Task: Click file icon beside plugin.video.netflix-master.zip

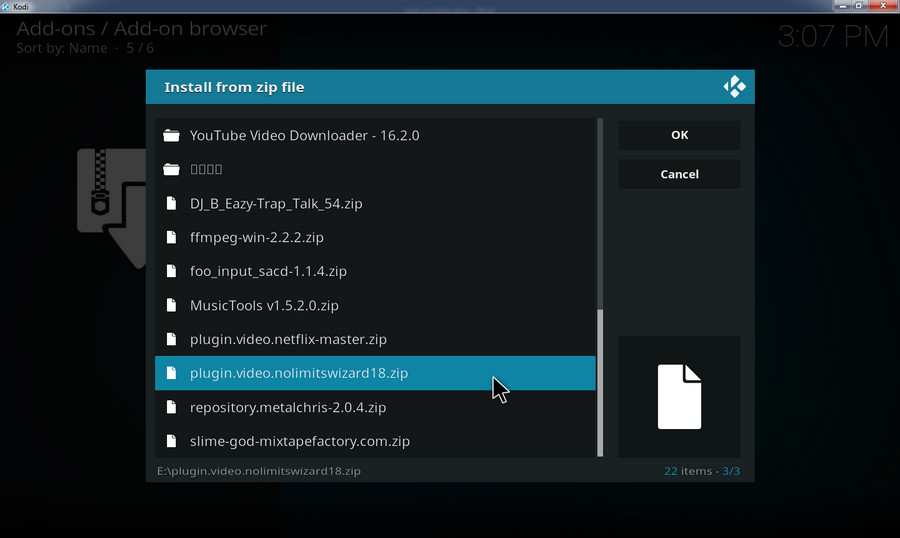Action: 171,339
